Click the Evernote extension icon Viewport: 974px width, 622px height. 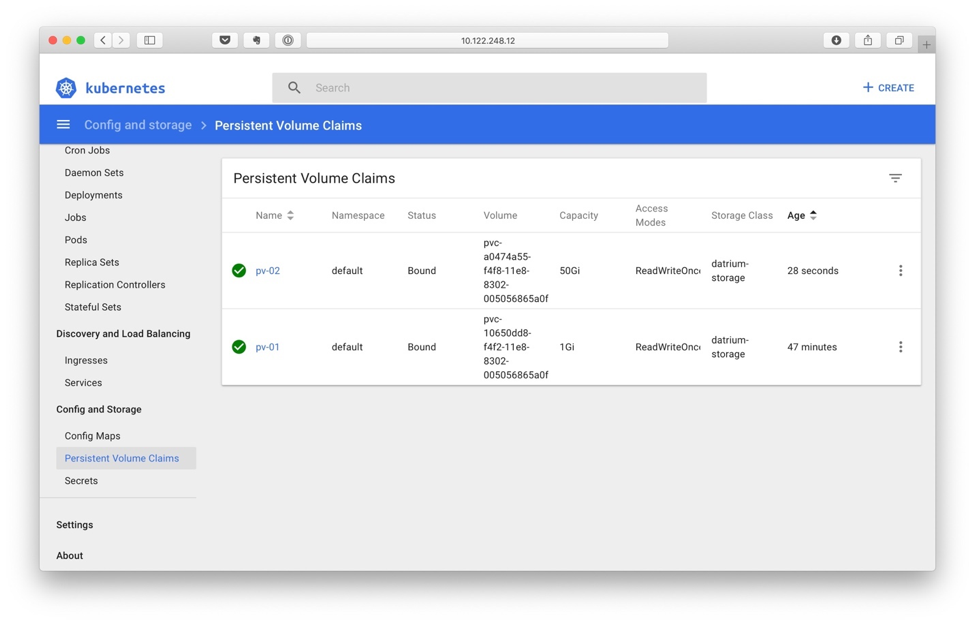pos(257,40)
